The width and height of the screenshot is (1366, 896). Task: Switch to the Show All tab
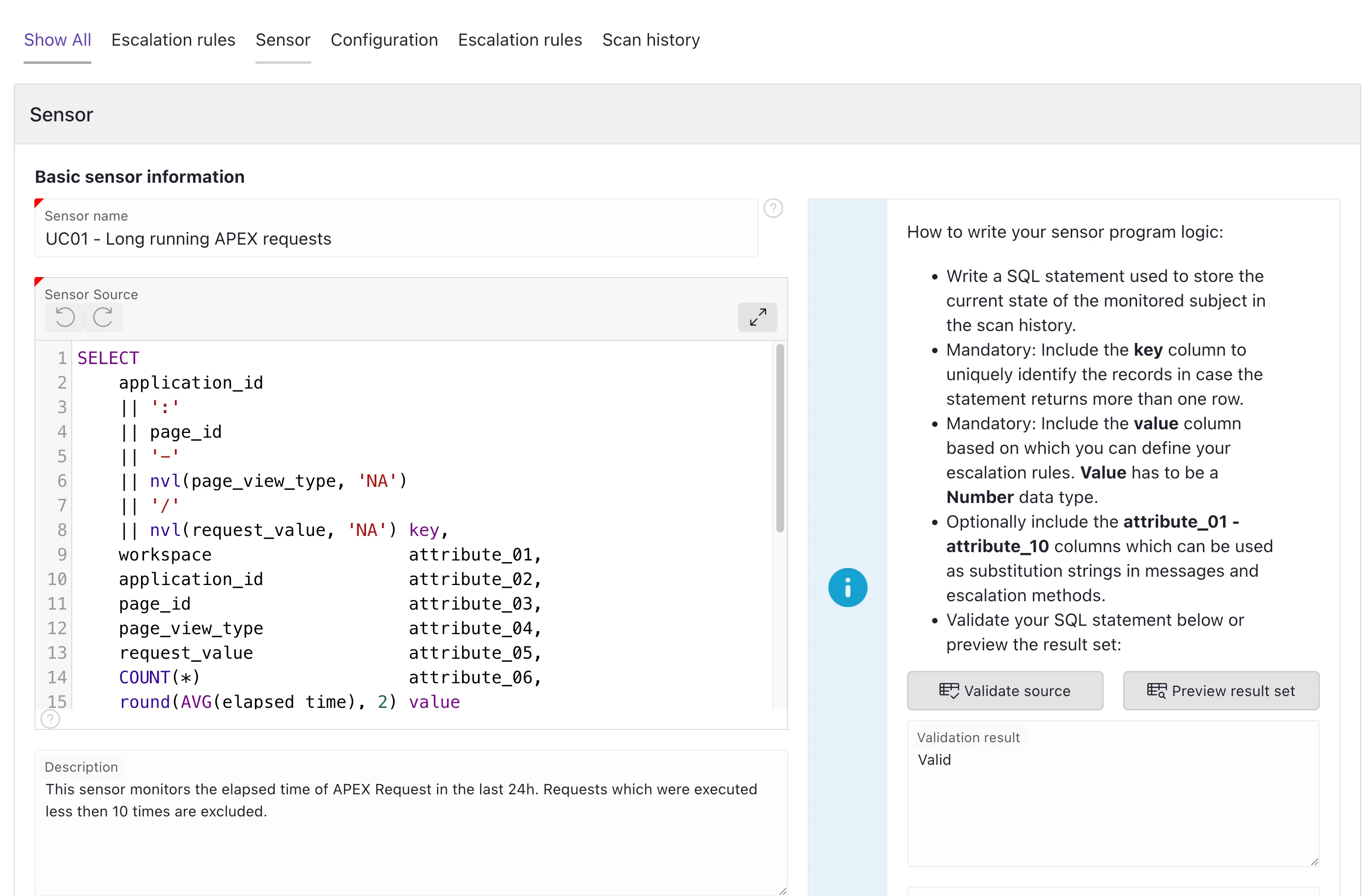click(x=57, y=40)
